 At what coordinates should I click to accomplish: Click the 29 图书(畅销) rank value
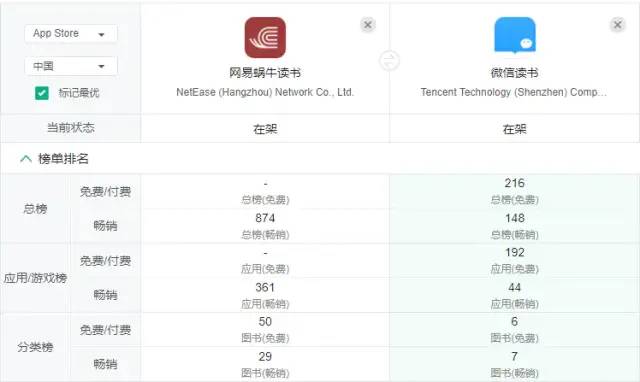tap(265, 357)
